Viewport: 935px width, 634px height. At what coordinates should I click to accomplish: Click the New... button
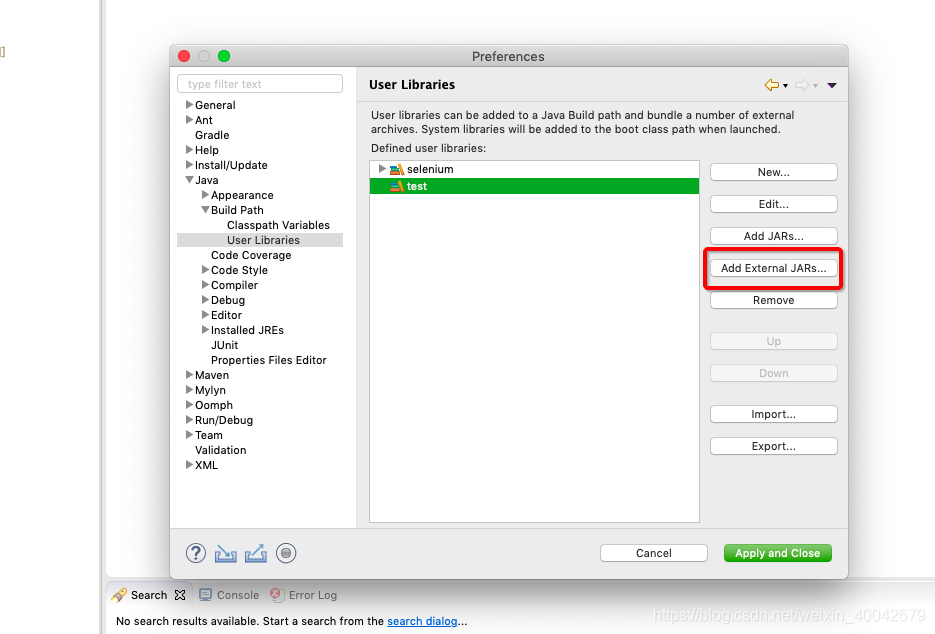773,172
